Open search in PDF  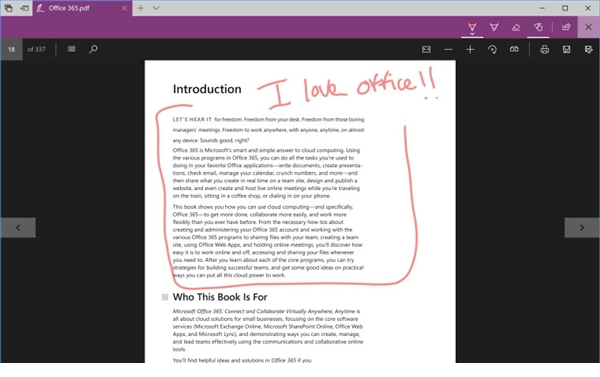point(93,49)
